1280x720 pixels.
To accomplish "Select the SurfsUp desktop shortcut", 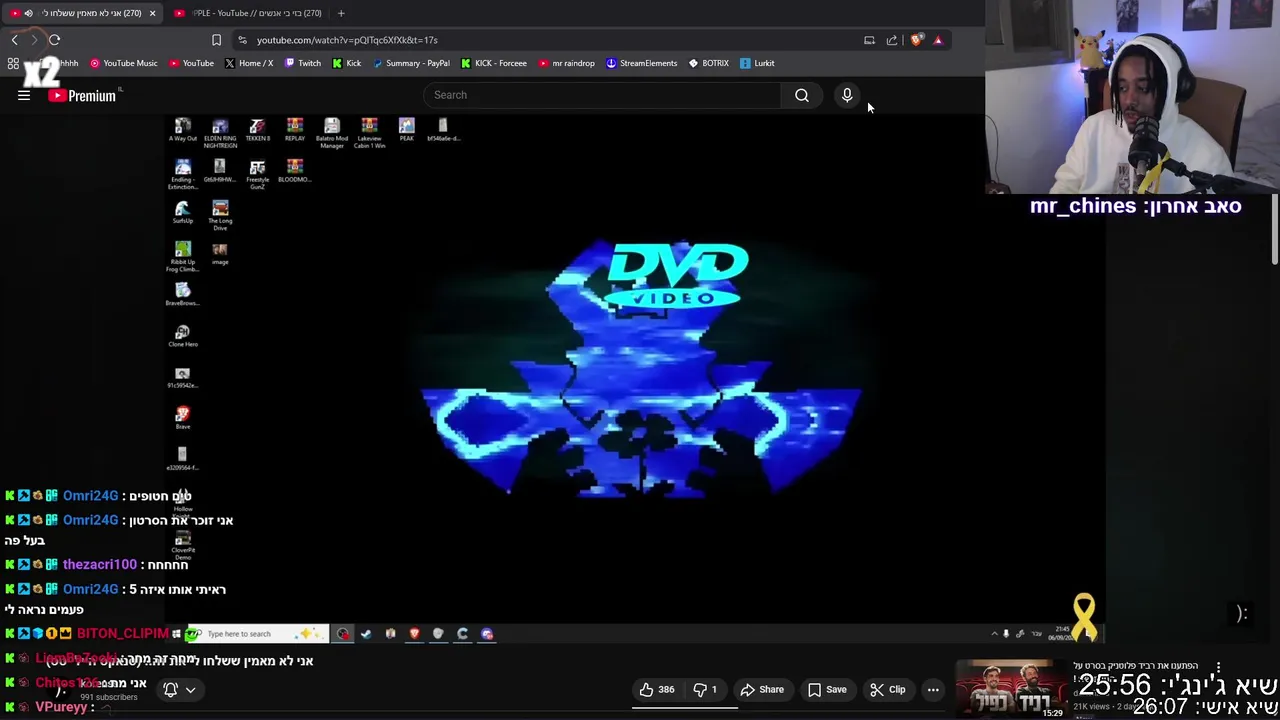I will click(182, 212).
